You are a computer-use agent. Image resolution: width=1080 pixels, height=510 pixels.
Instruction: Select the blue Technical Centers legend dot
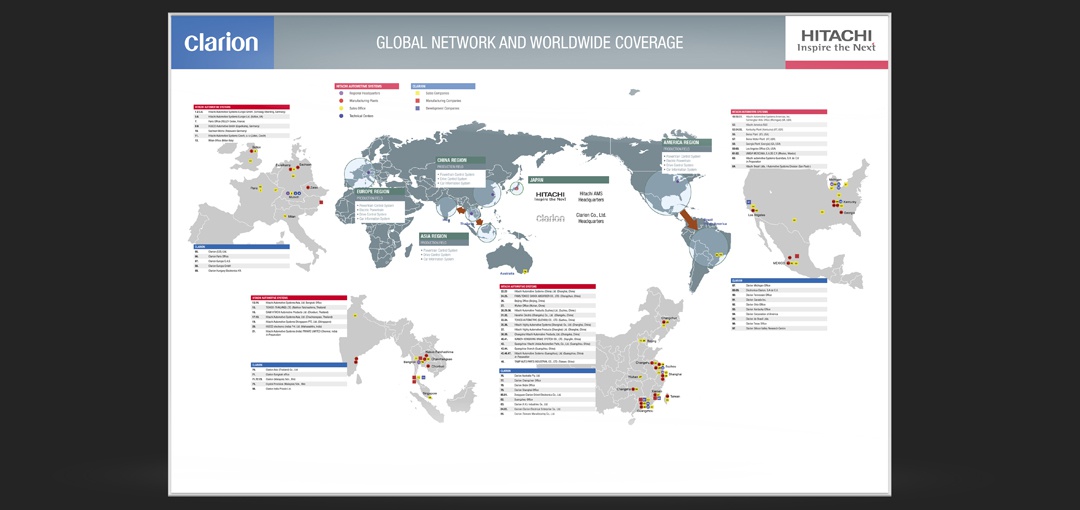341,116
